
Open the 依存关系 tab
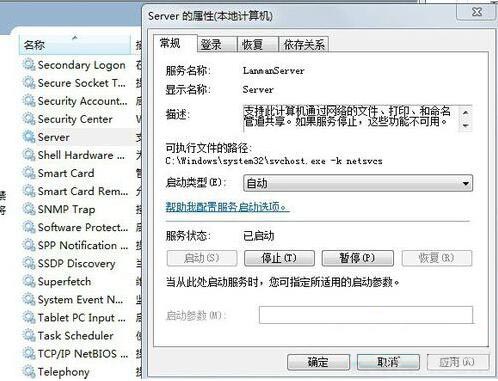click(303, 44)
